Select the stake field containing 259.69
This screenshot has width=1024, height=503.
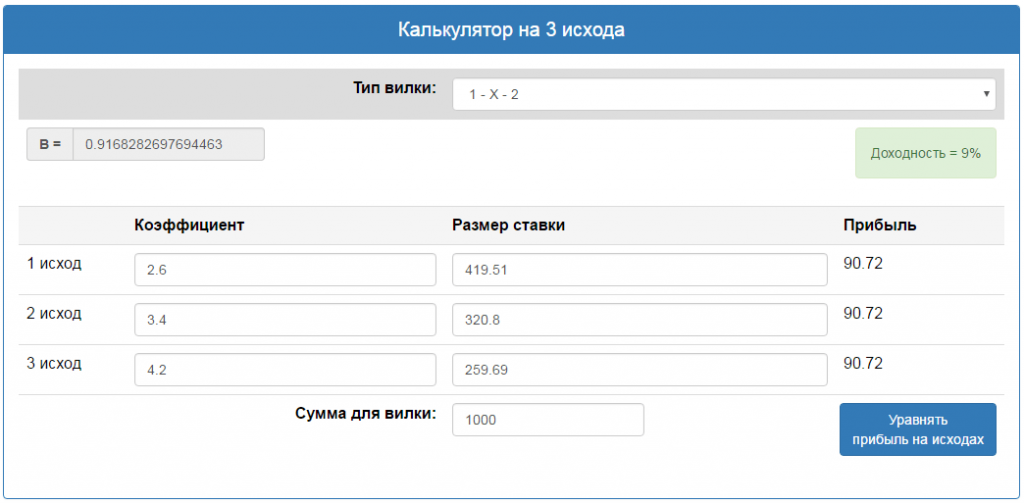click(x=639, y=370)
